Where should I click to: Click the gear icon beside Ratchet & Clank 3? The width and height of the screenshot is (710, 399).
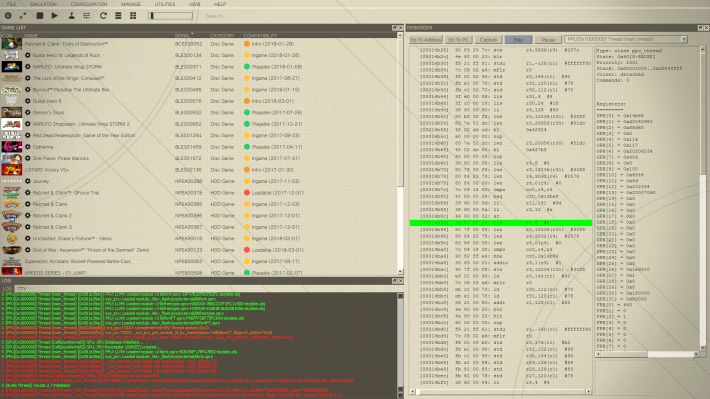(x=28, y=227)
